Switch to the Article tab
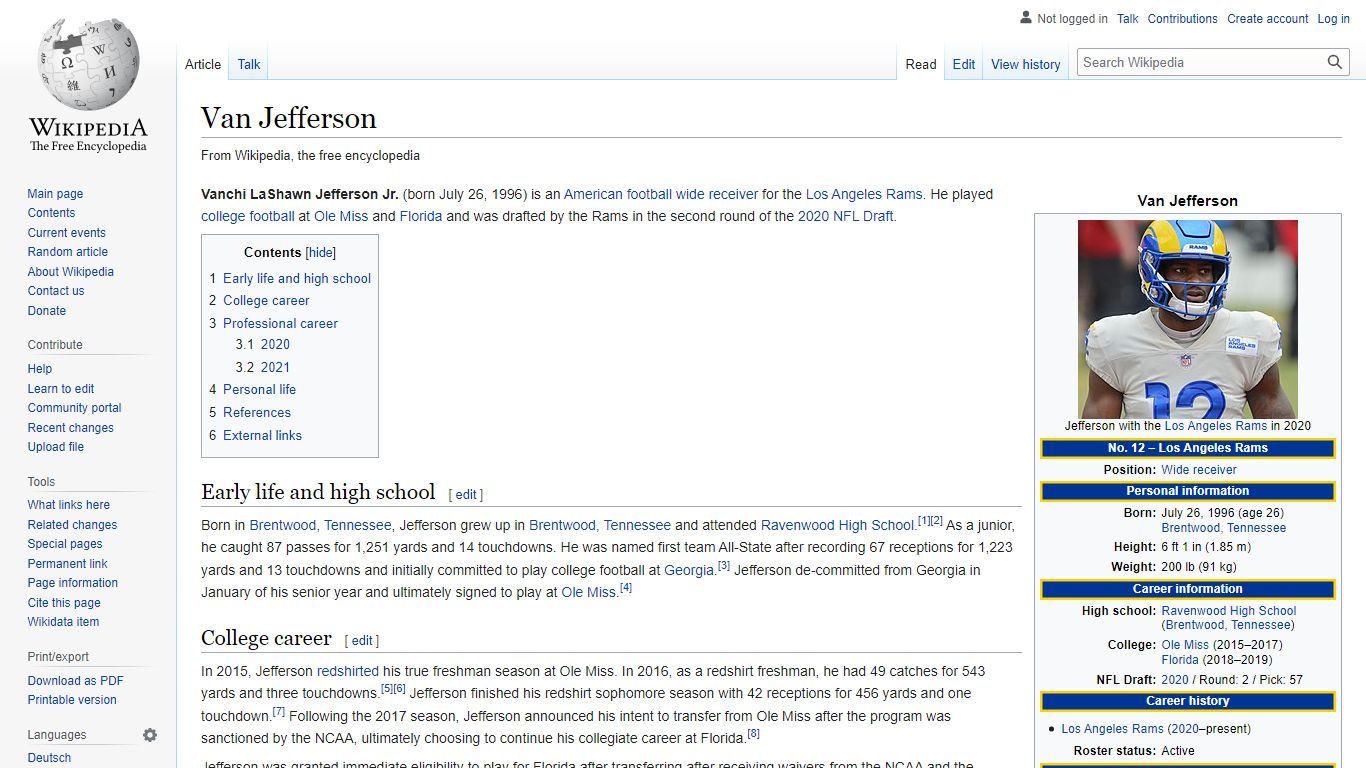This screenshot has height=768, width=1366. pyautogui.click(x=203, y=64)
